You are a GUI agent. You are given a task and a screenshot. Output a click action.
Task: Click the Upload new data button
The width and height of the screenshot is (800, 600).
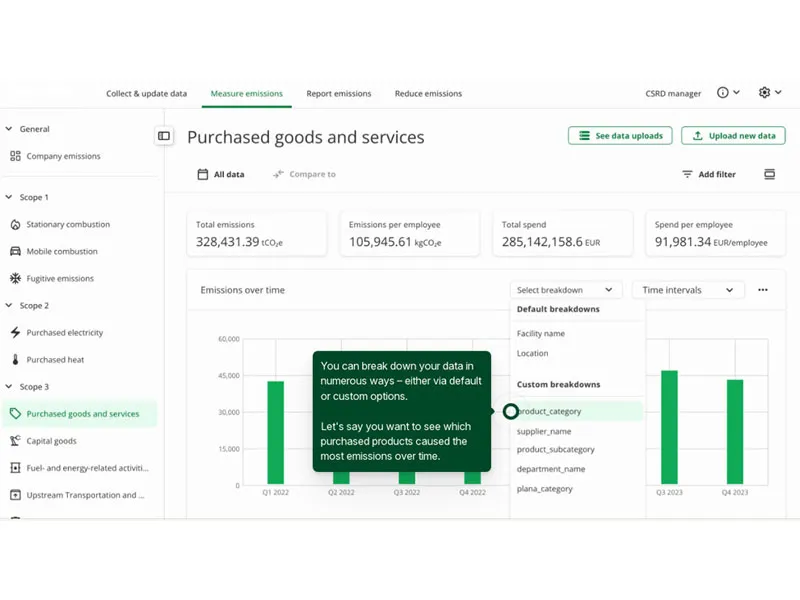(x=733, y=136)
